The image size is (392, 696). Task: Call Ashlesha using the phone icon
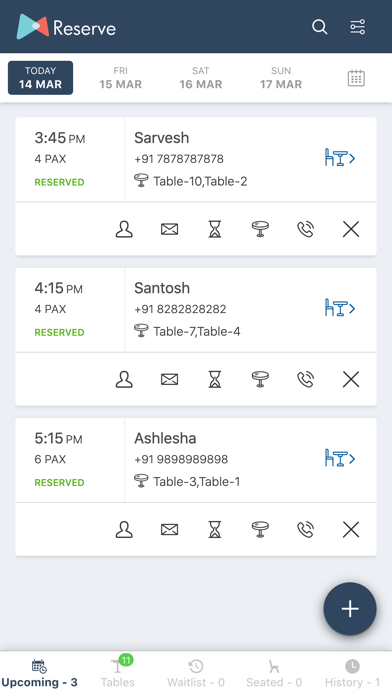pyautogui.click(x=305, y=530)
